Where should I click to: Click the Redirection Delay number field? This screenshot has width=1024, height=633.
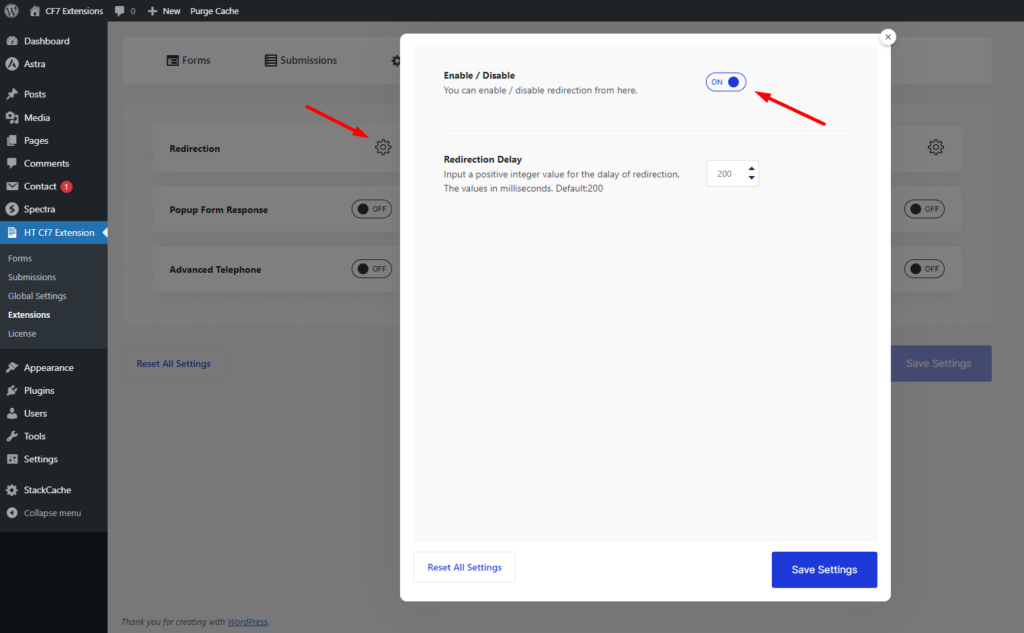coord(724,174)
